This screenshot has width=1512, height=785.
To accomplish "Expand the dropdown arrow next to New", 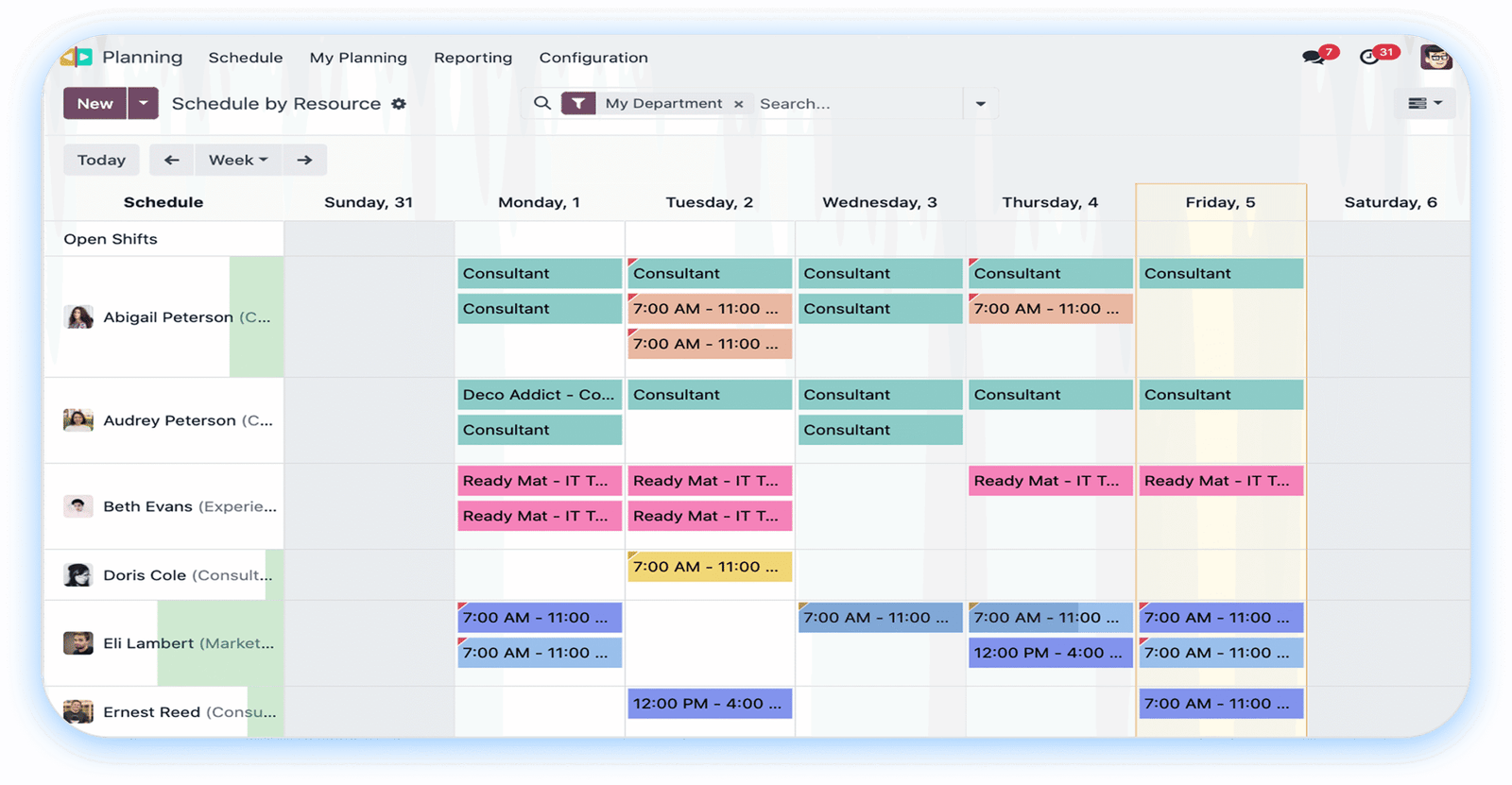I will [143, 104].
